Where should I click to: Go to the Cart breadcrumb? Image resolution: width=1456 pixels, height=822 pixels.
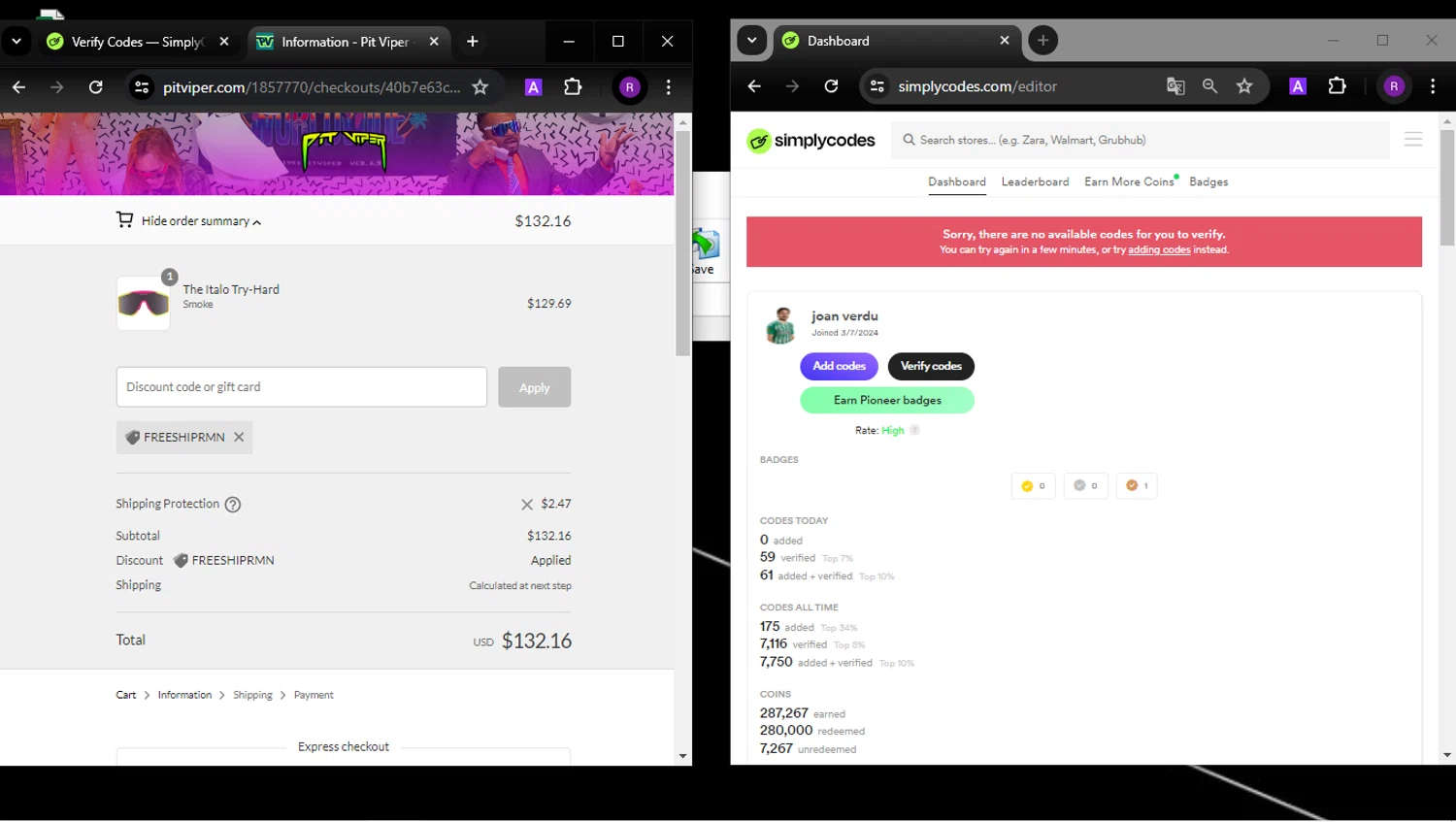pyautogui.click(x=126, y=695)
